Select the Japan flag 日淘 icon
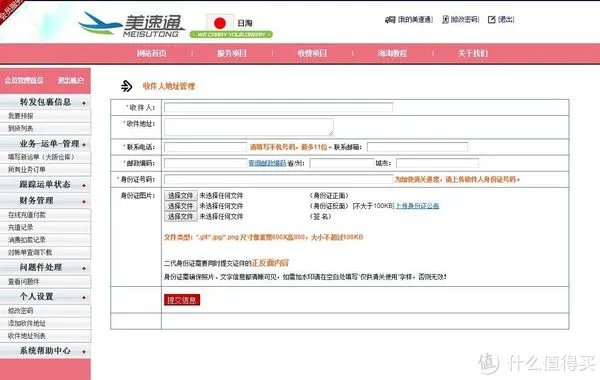600x380 pixels. click(220, 23)
